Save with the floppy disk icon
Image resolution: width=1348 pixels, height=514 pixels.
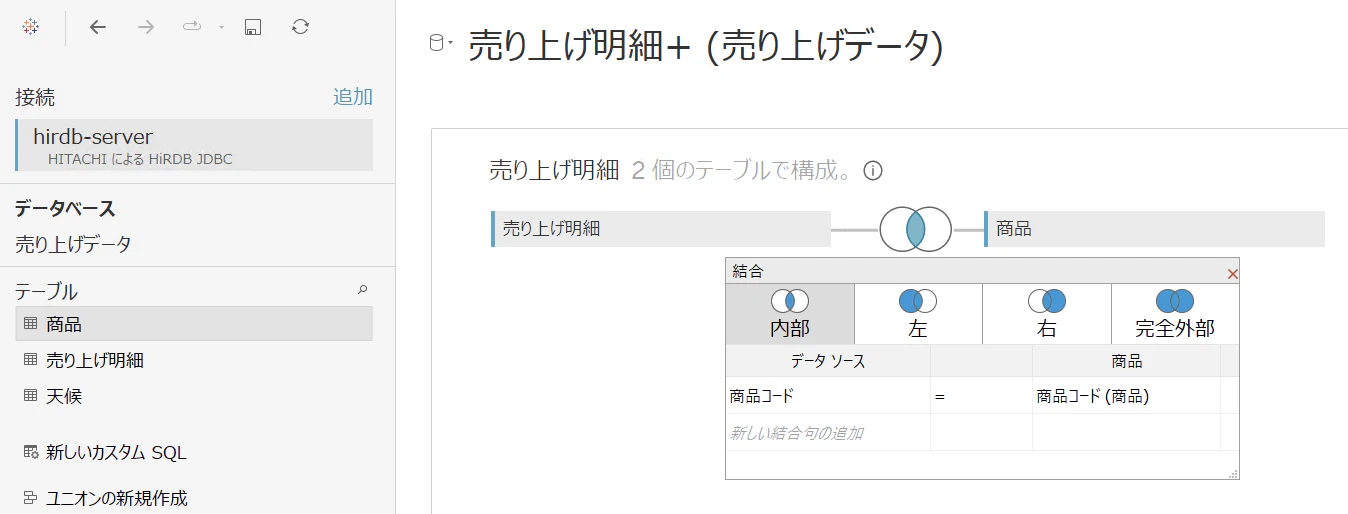pos(253,27)
